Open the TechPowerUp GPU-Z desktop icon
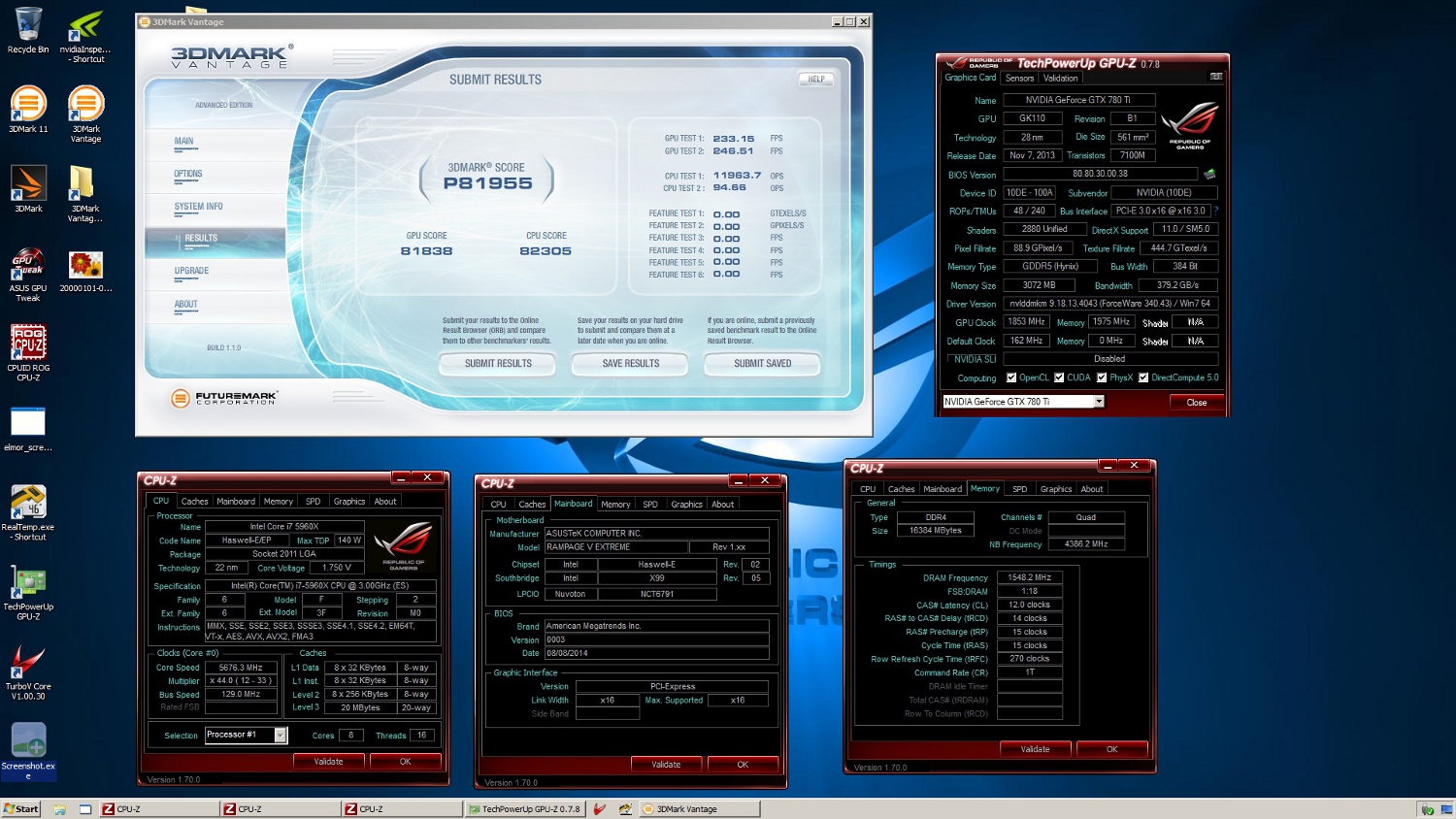This screenshot has width=1456, height=819. [28, 592]
